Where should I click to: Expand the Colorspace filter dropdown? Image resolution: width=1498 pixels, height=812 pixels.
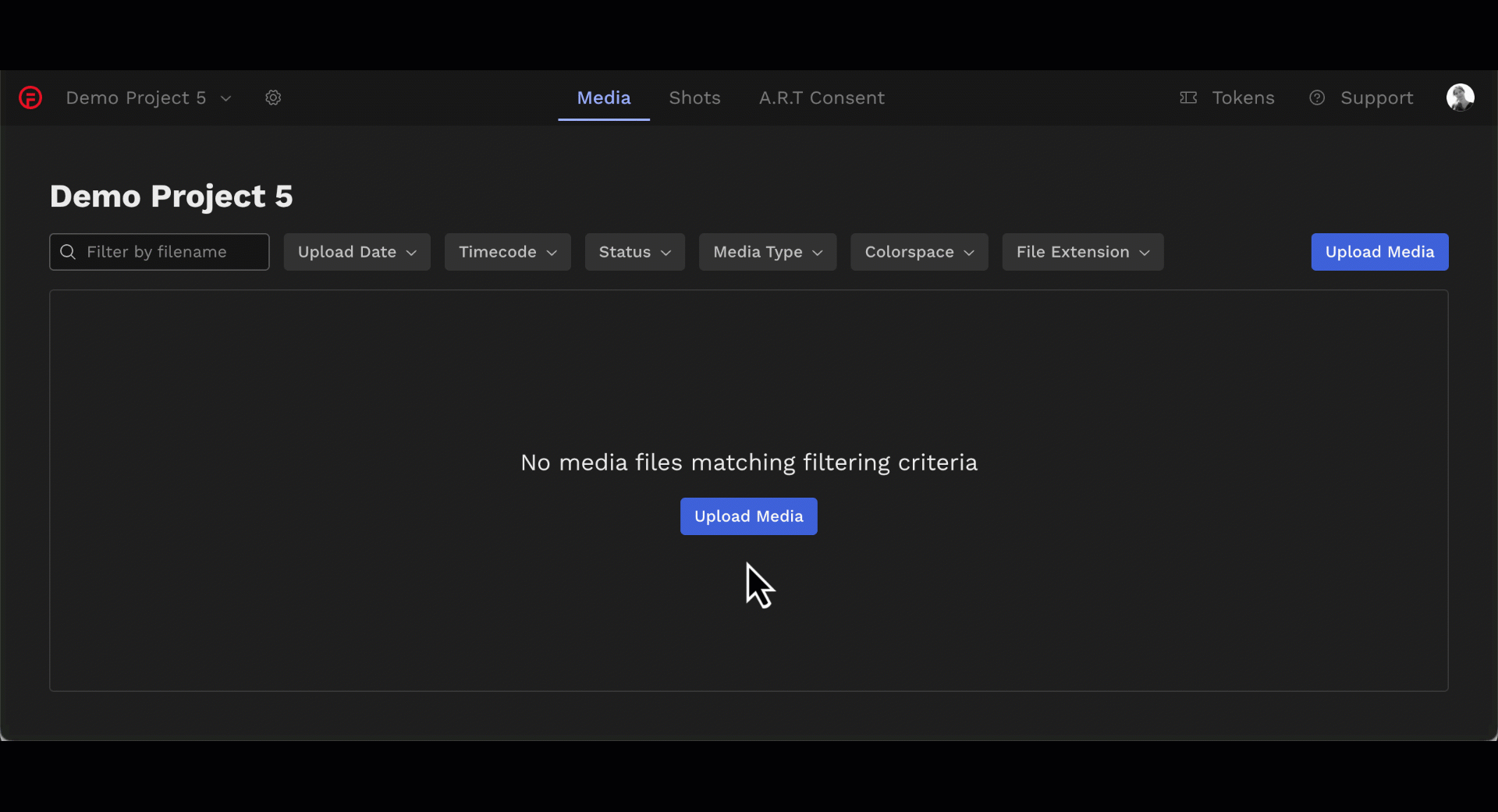click(x=918, y=252)
